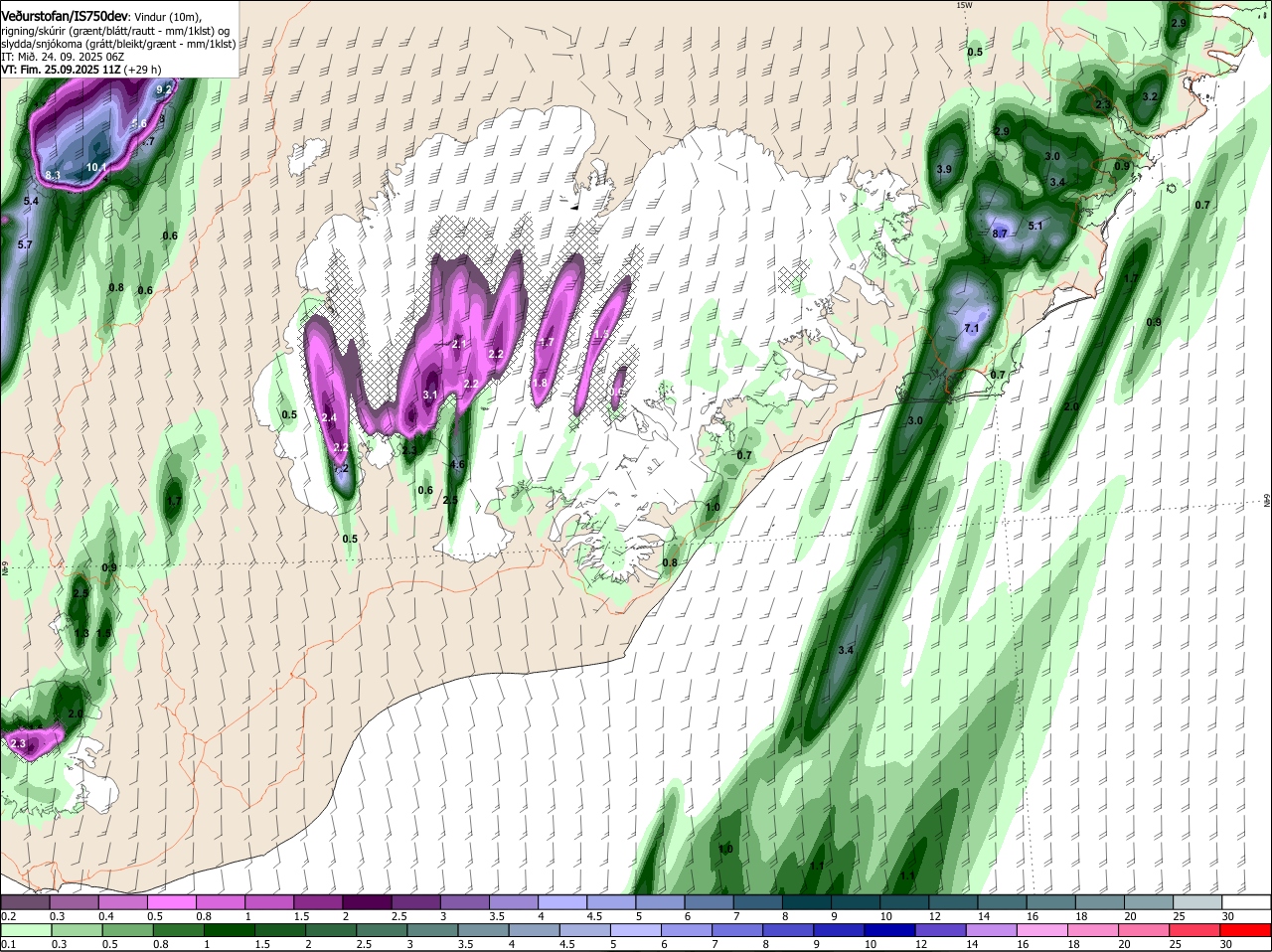
Task: Click the 15W longitude label
Action: (x=963, y=5)
